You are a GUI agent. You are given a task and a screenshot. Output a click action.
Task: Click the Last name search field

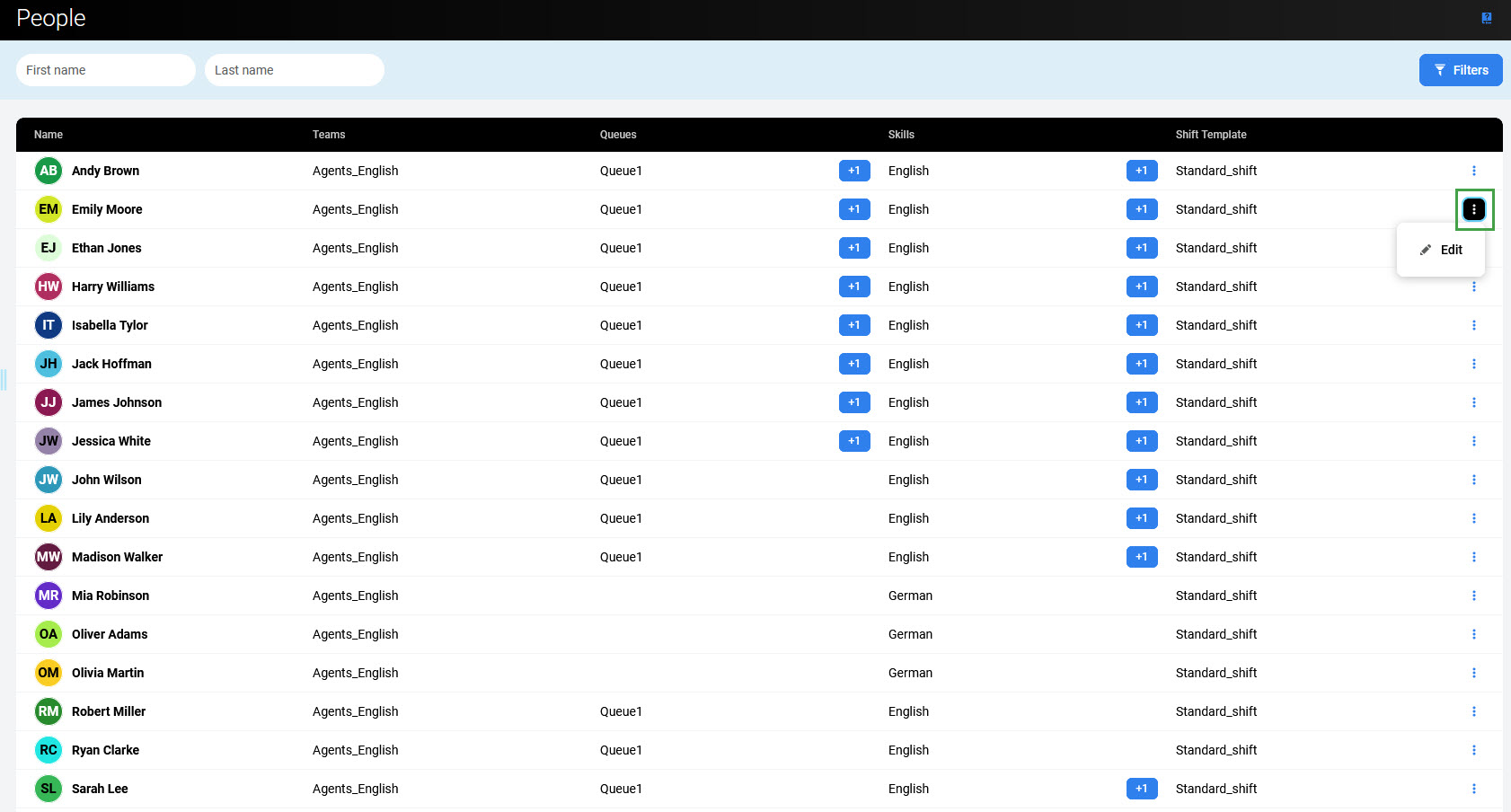tap(294, 70)
